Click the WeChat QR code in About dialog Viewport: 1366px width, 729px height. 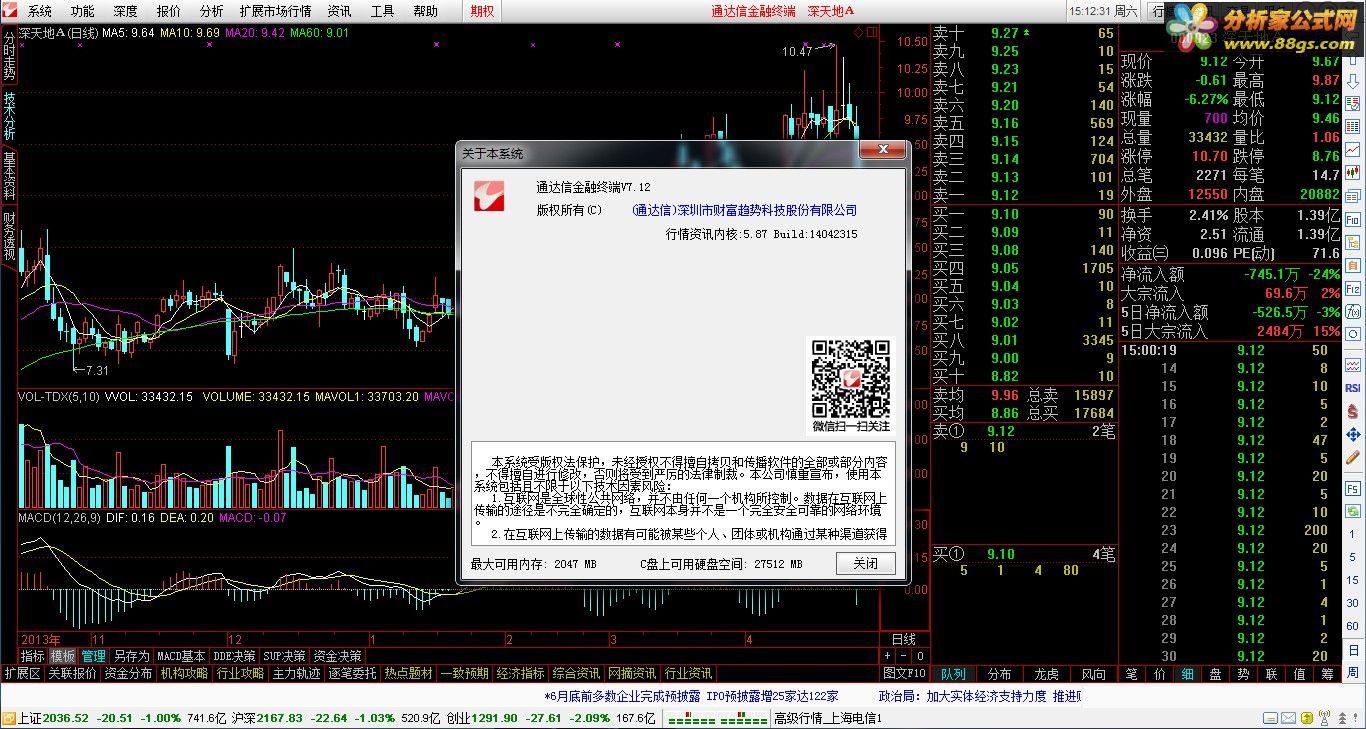click(850, 378)
